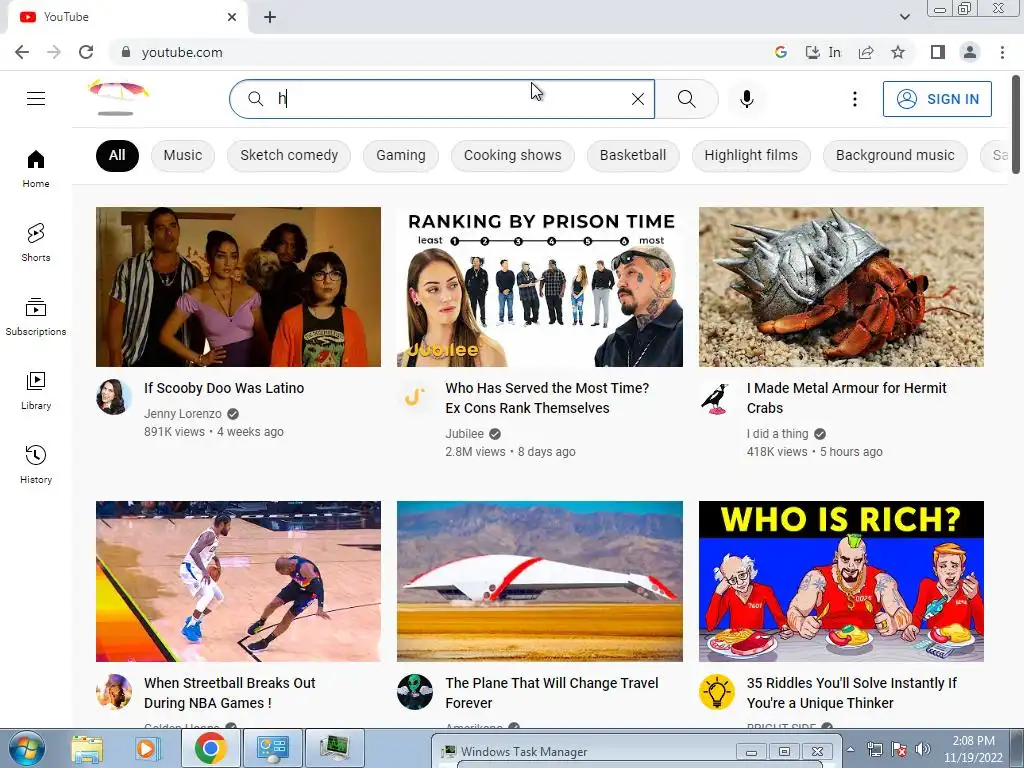Open Windows Explorer taskbar folder
The width and height of the screenshot is (1024, 768).
(87, 748)
